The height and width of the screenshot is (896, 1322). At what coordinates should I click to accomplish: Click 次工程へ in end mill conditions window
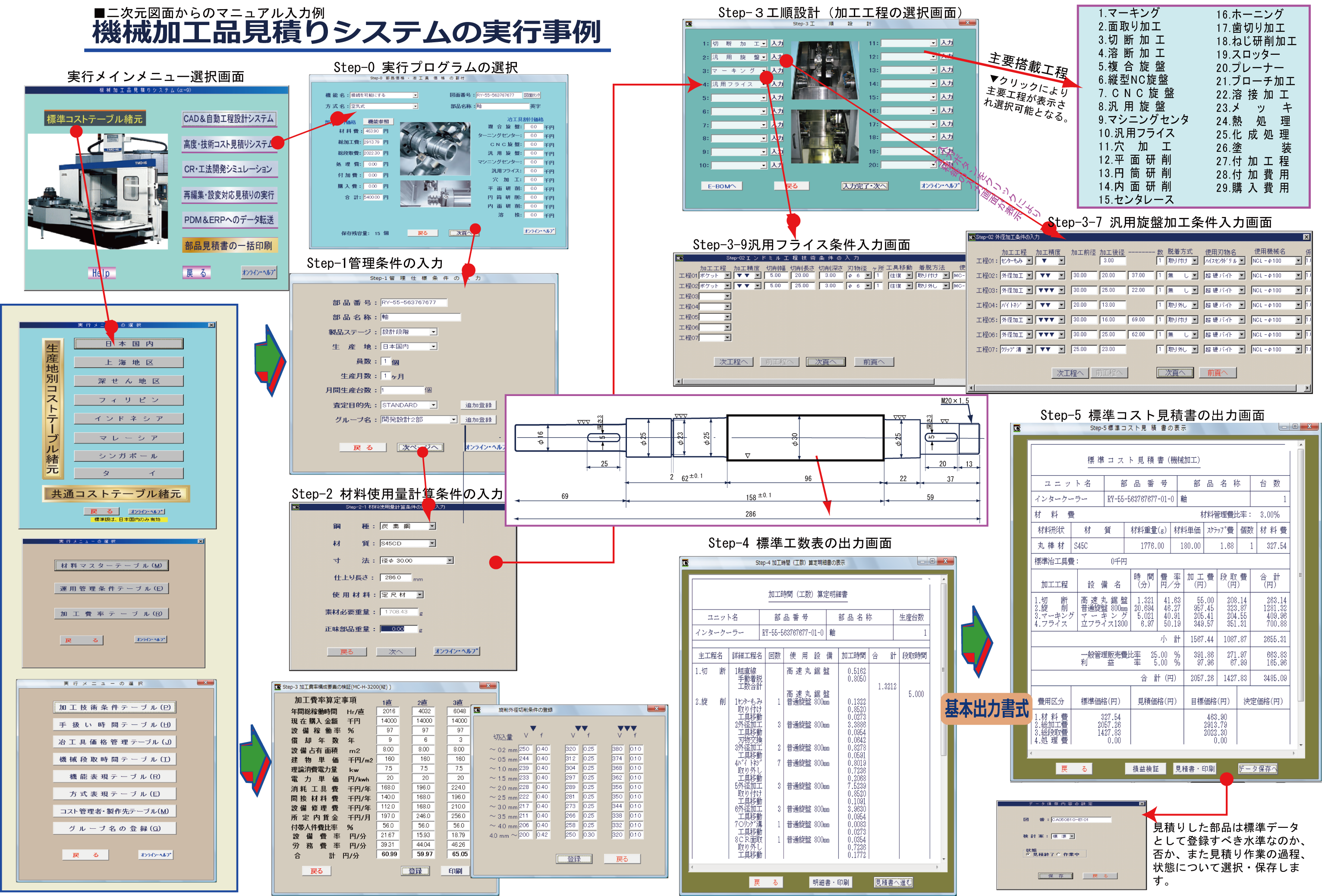734,362
